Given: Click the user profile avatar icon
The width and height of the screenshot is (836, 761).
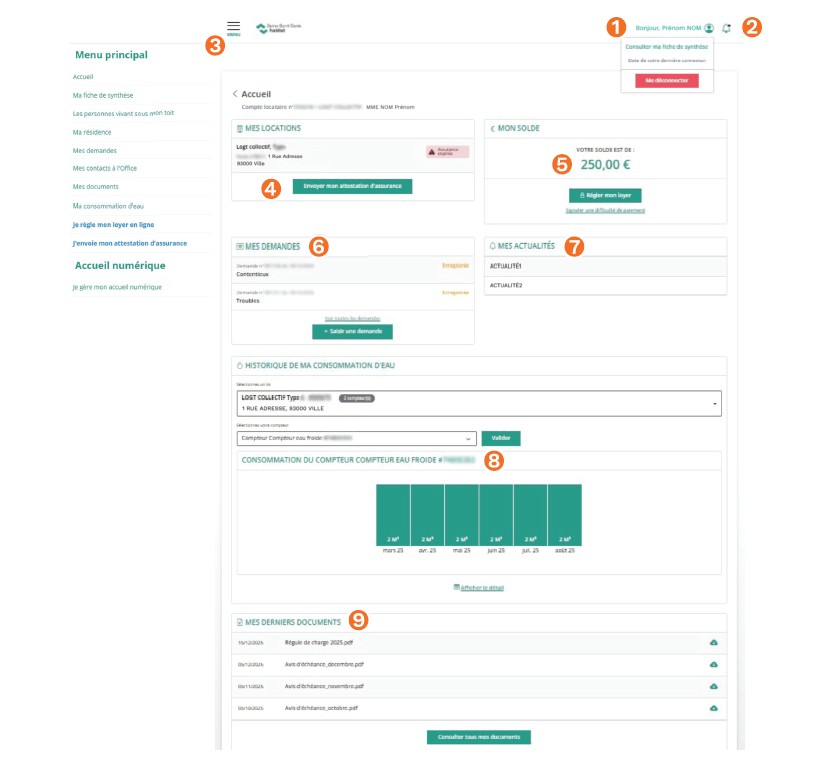Looking at the screenshot, I should tap(709, 28).
